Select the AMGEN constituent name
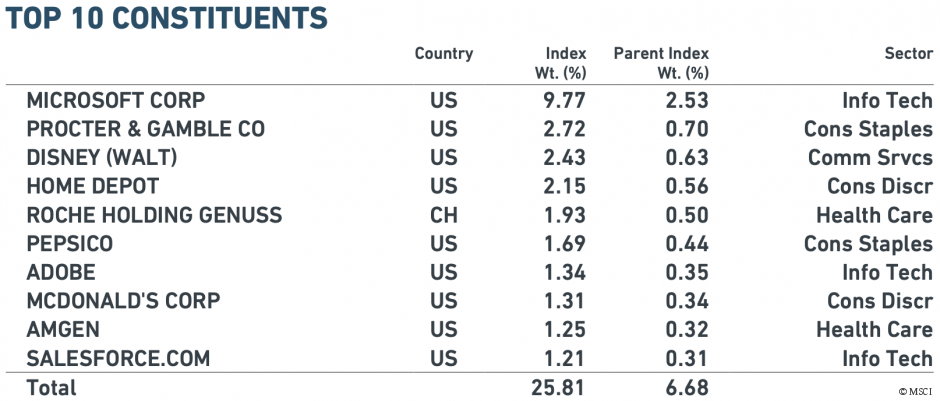 (x=63, y=330)
